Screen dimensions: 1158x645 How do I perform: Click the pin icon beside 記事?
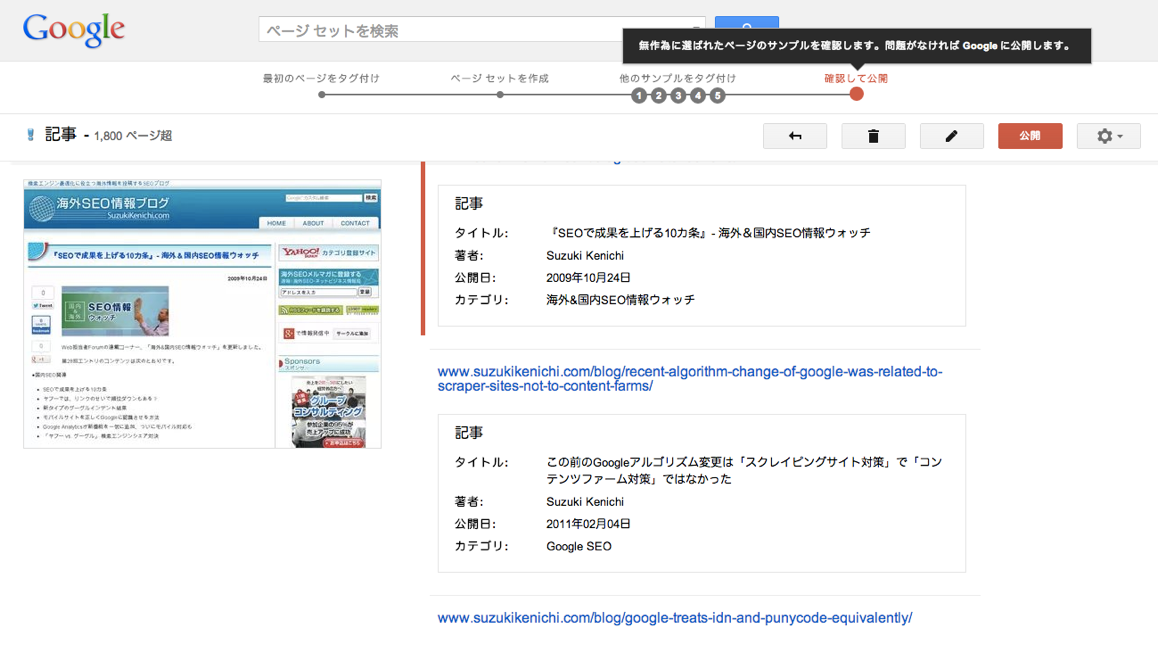coord(30,135)
